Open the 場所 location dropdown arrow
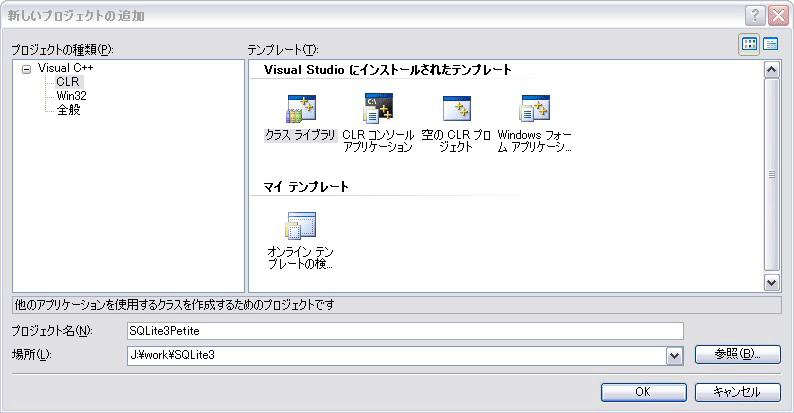The image size is (794, 413). pos(674,356)
